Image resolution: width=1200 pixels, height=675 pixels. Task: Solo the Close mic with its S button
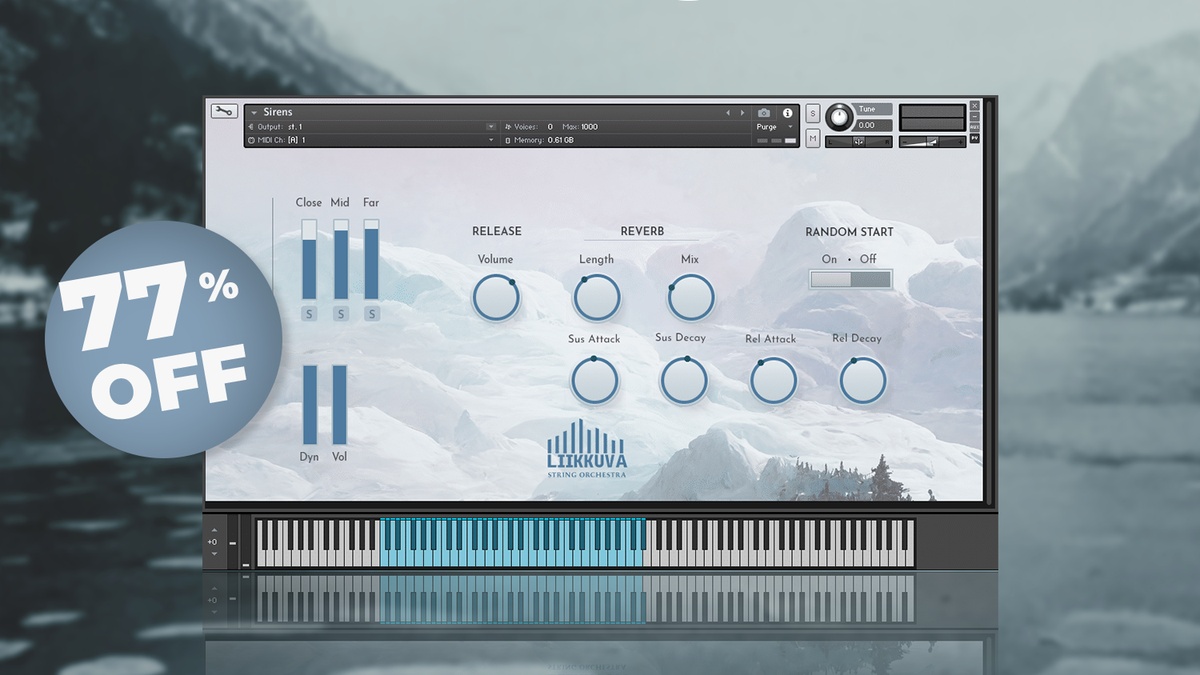[x=309, y=314]
